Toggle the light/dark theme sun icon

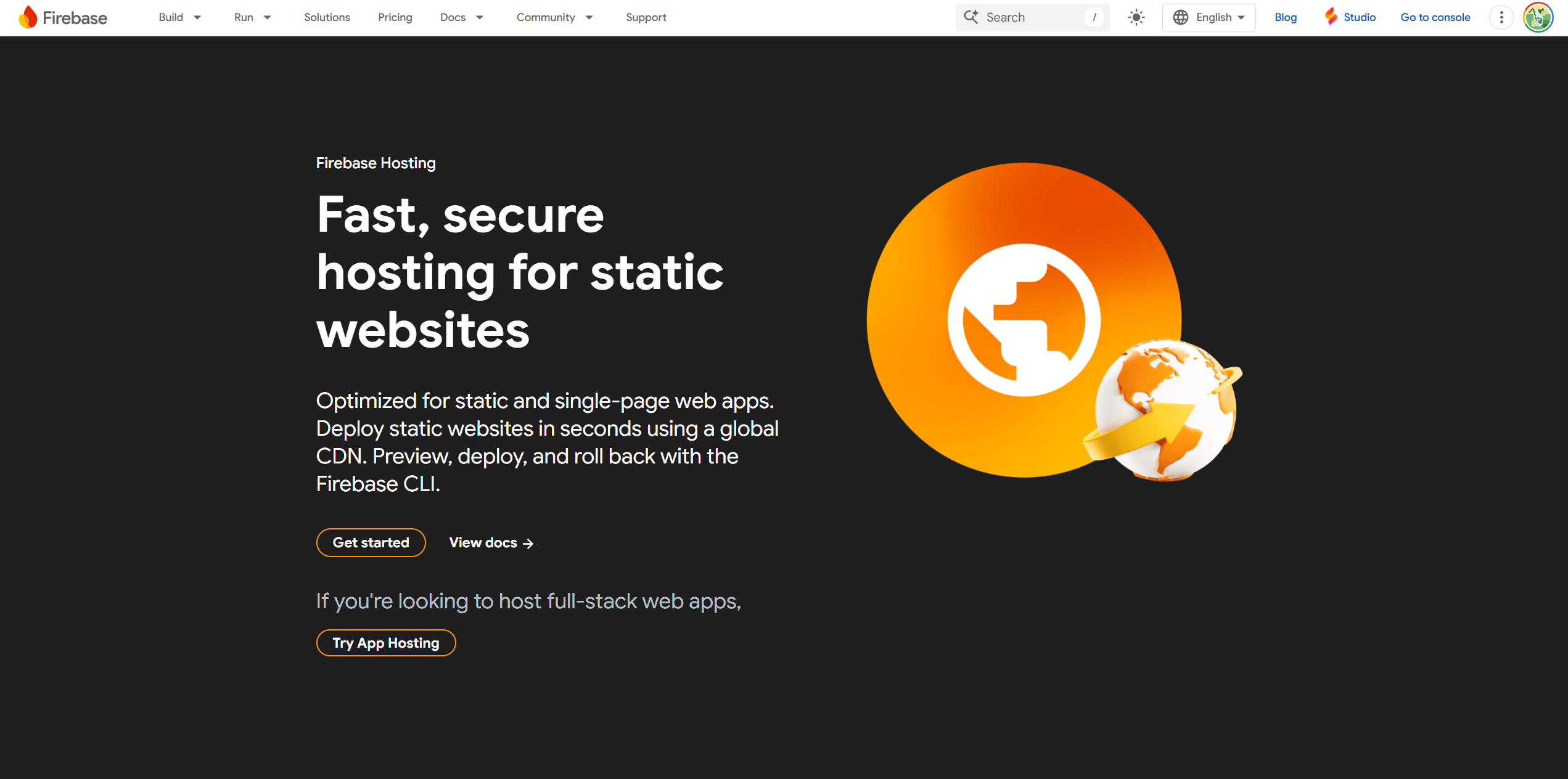[x=1136, y=17]
